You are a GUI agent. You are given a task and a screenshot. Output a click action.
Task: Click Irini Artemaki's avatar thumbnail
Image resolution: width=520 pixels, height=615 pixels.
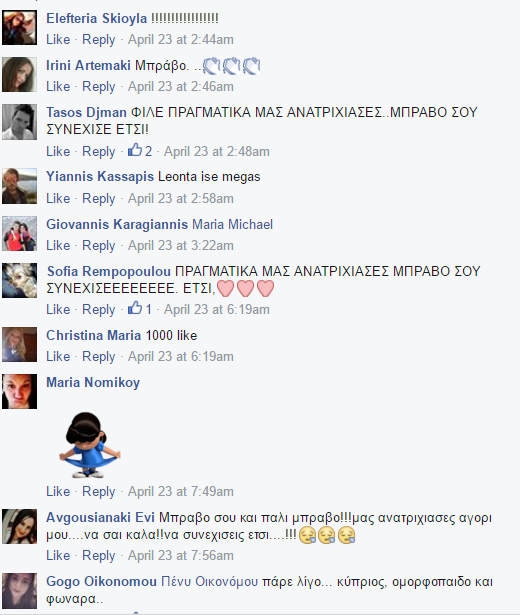[x=19, y=75]
